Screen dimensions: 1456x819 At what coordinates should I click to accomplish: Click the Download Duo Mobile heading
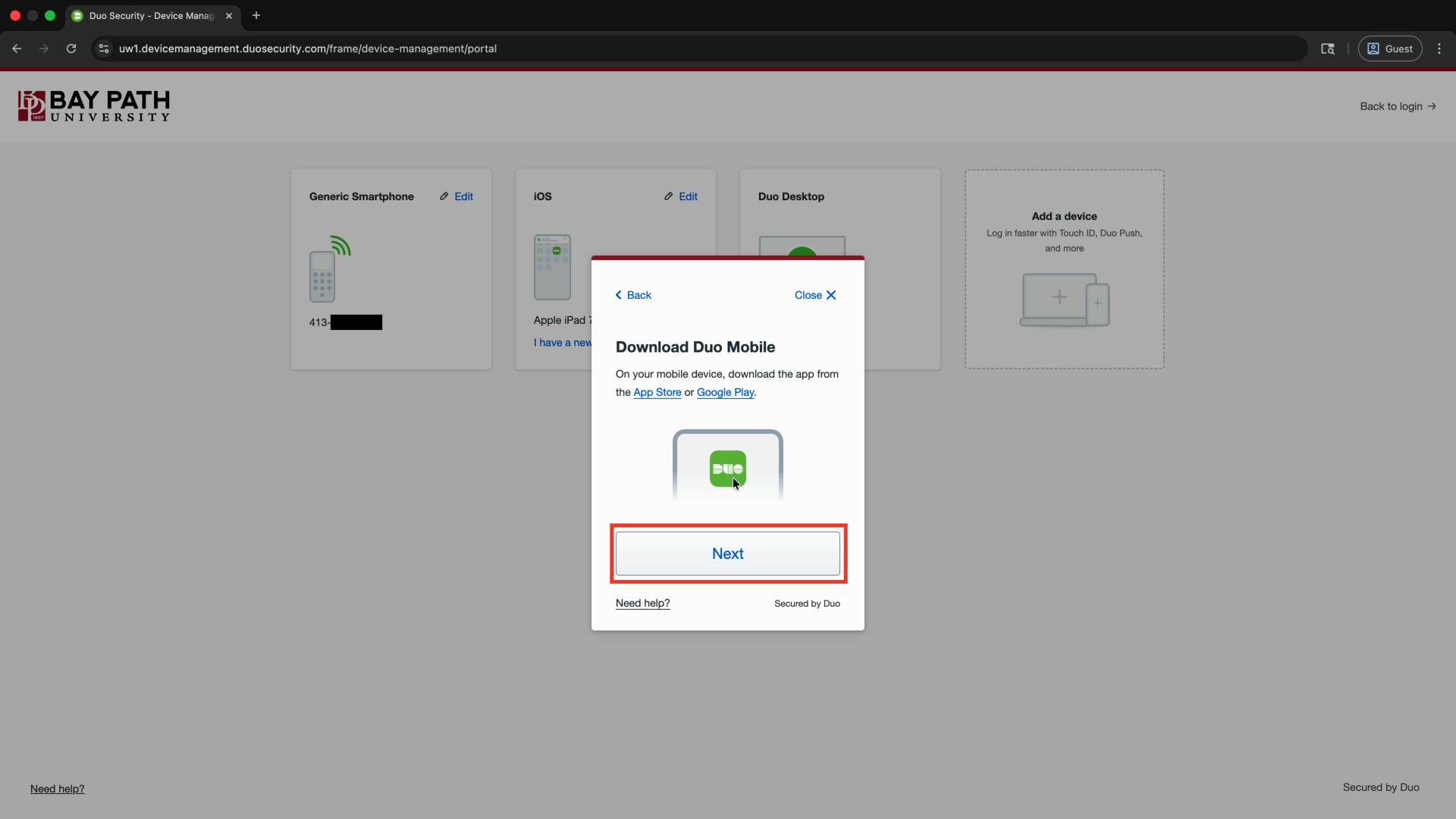click(695, 347)
